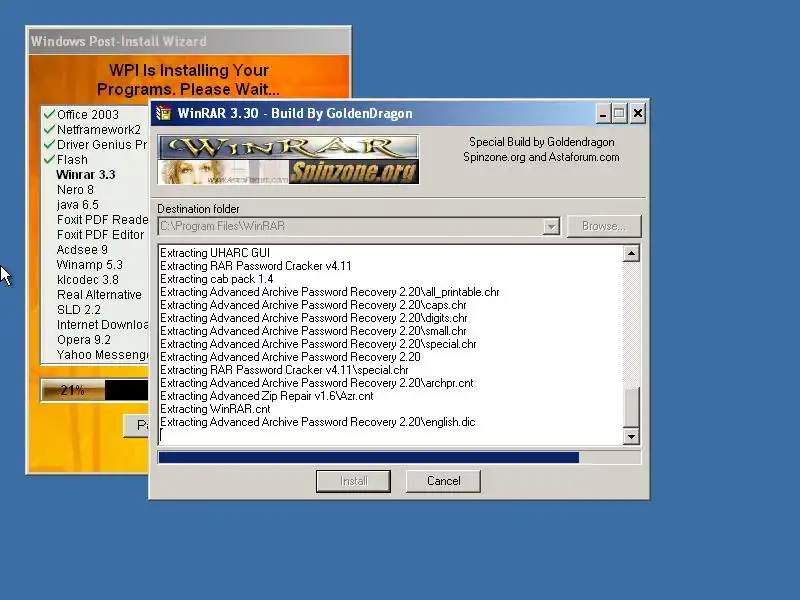Viewport: 800px width, 600px height.
Task: Click 'Extracting UHARC GUI' log line
Action: tap(215, 253)
